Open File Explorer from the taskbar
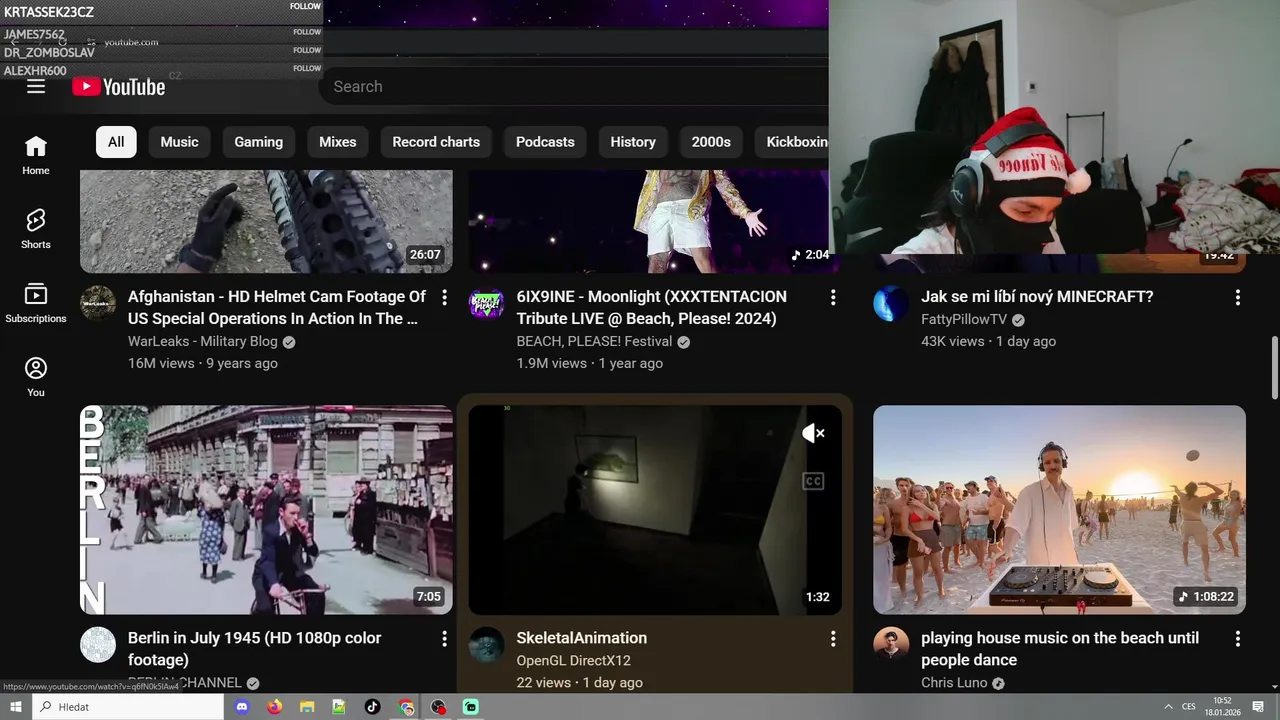 307,707
